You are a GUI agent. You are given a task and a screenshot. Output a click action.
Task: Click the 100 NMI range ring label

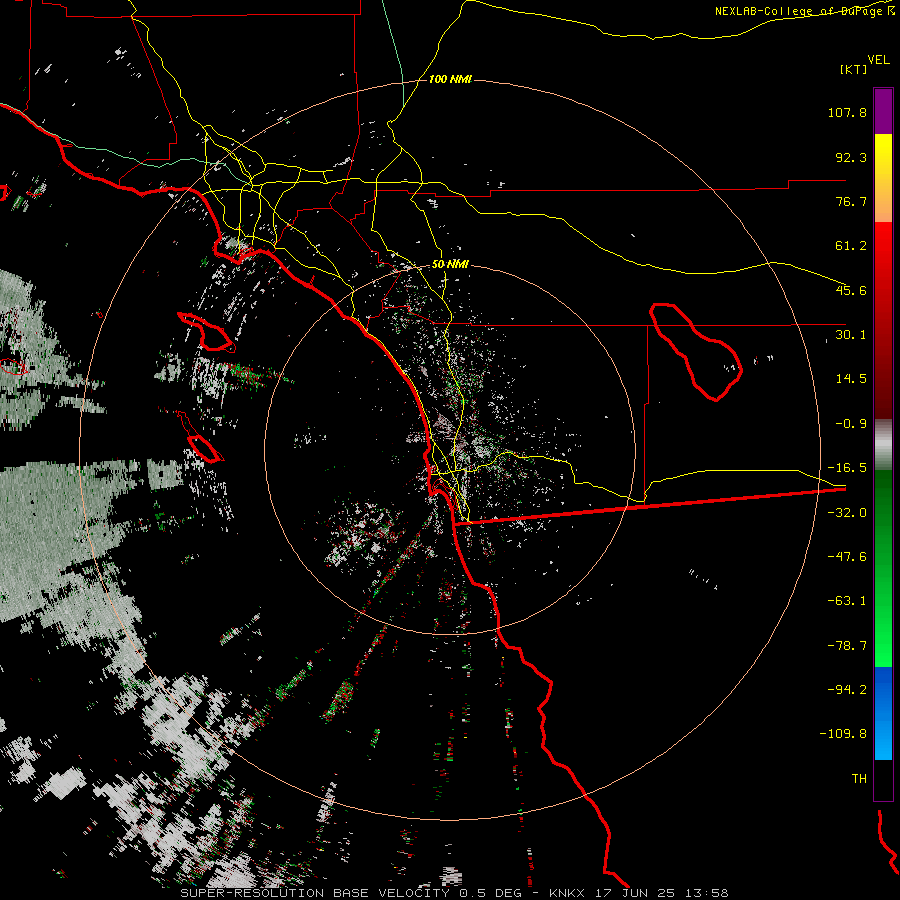click(450, 79)
